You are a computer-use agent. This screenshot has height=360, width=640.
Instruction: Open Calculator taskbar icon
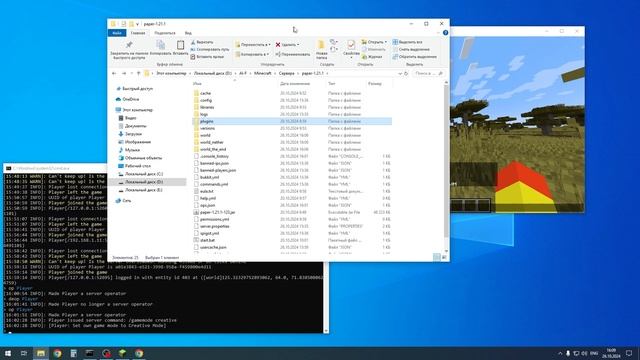coord(73,353)
